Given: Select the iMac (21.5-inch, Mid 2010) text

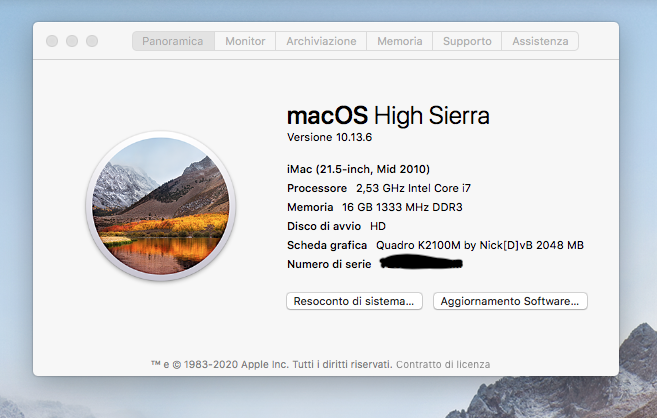Looking at the screenshot, I should point(358,169).
